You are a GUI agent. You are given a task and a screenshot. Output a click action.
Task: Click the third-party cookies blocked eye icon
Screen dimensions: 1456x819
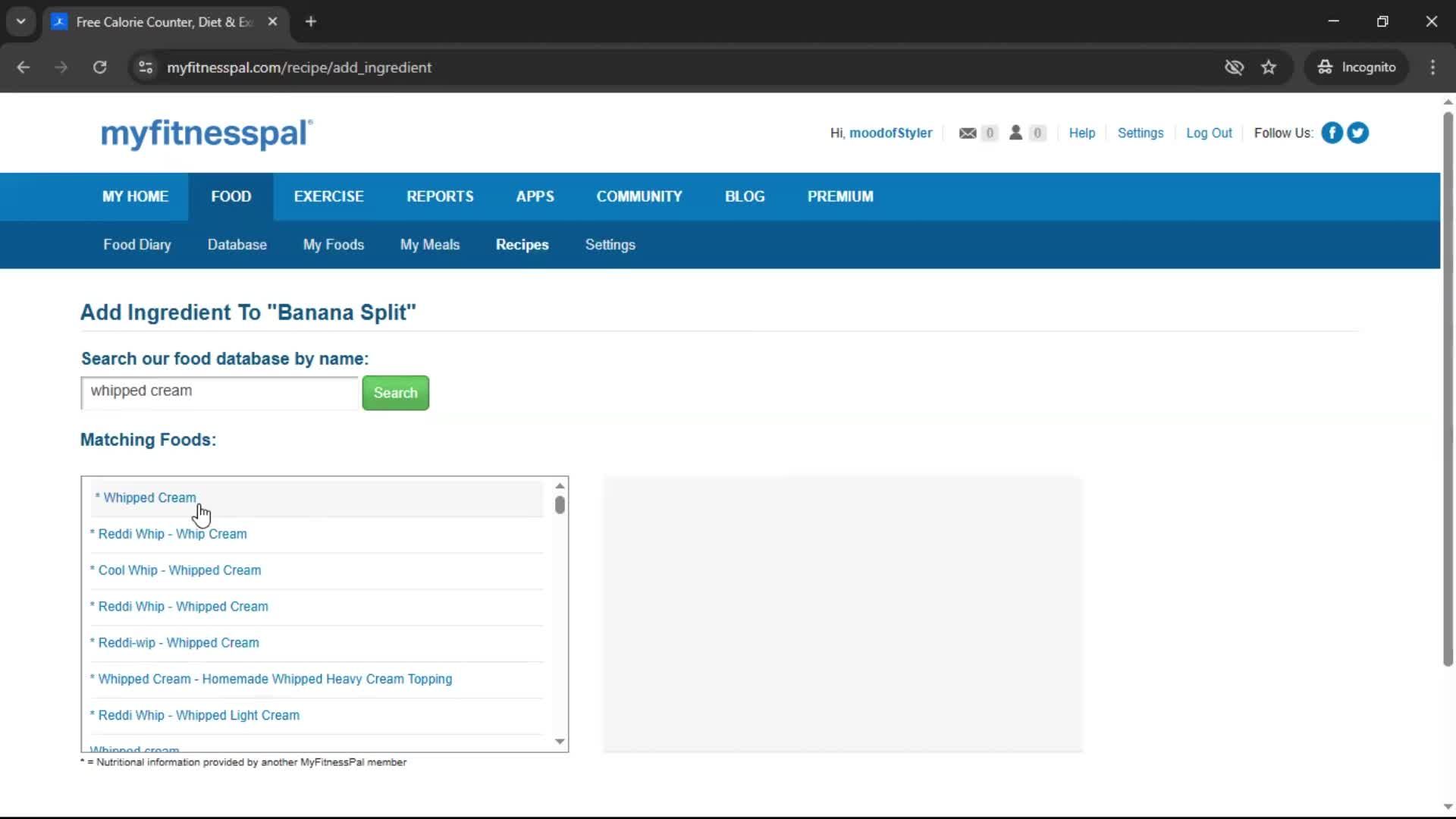click(x=1234, y=67)
